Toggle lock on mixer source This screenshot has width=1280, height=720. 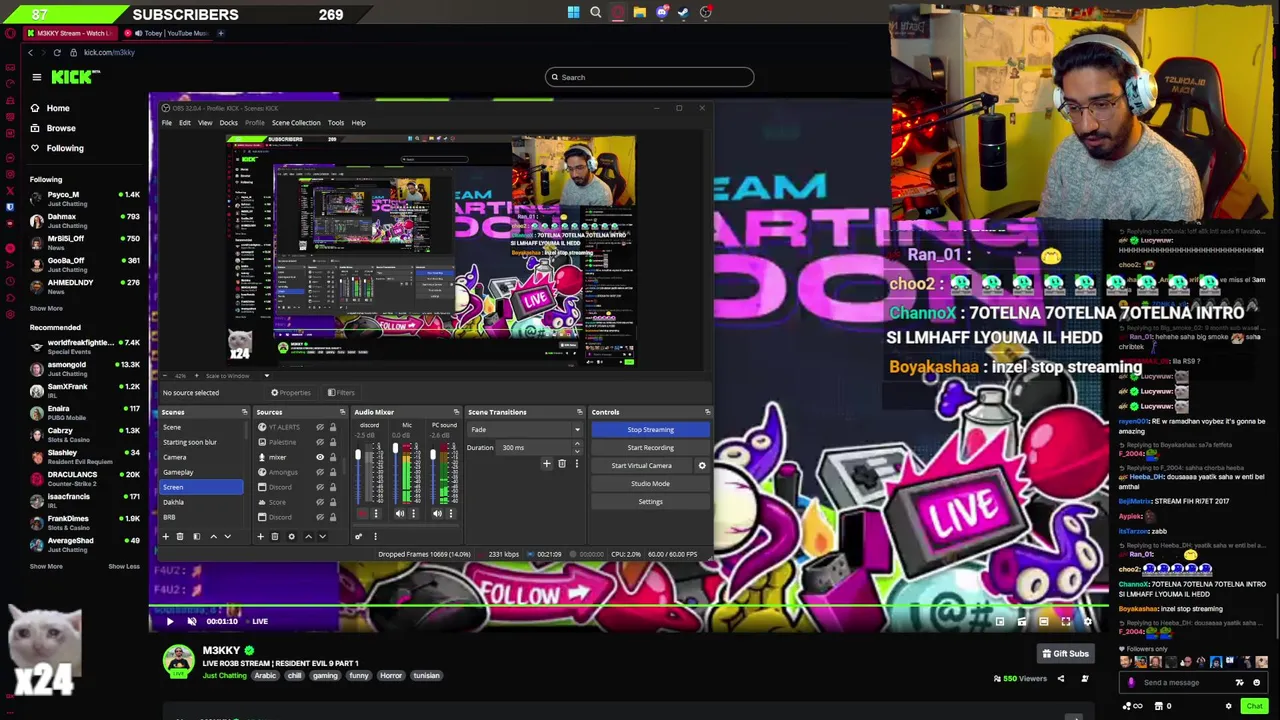(x=333, y=457)
